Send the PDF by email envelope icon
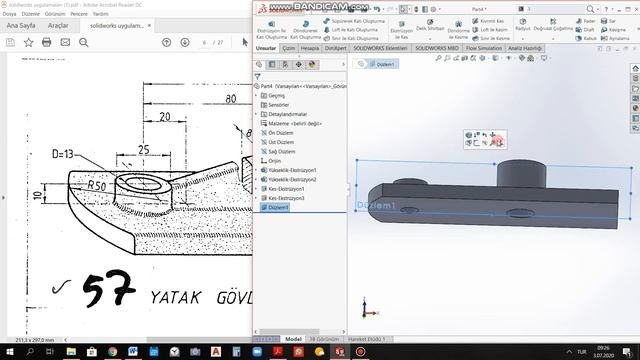Screen dimensions: 640x360 coord(65,42)
